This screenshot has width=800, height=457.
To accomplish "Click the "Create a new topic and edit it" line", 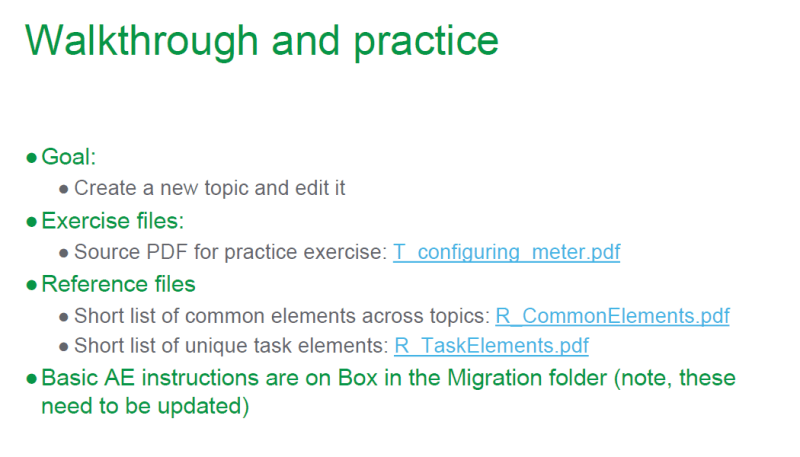I will coord(209,188).
